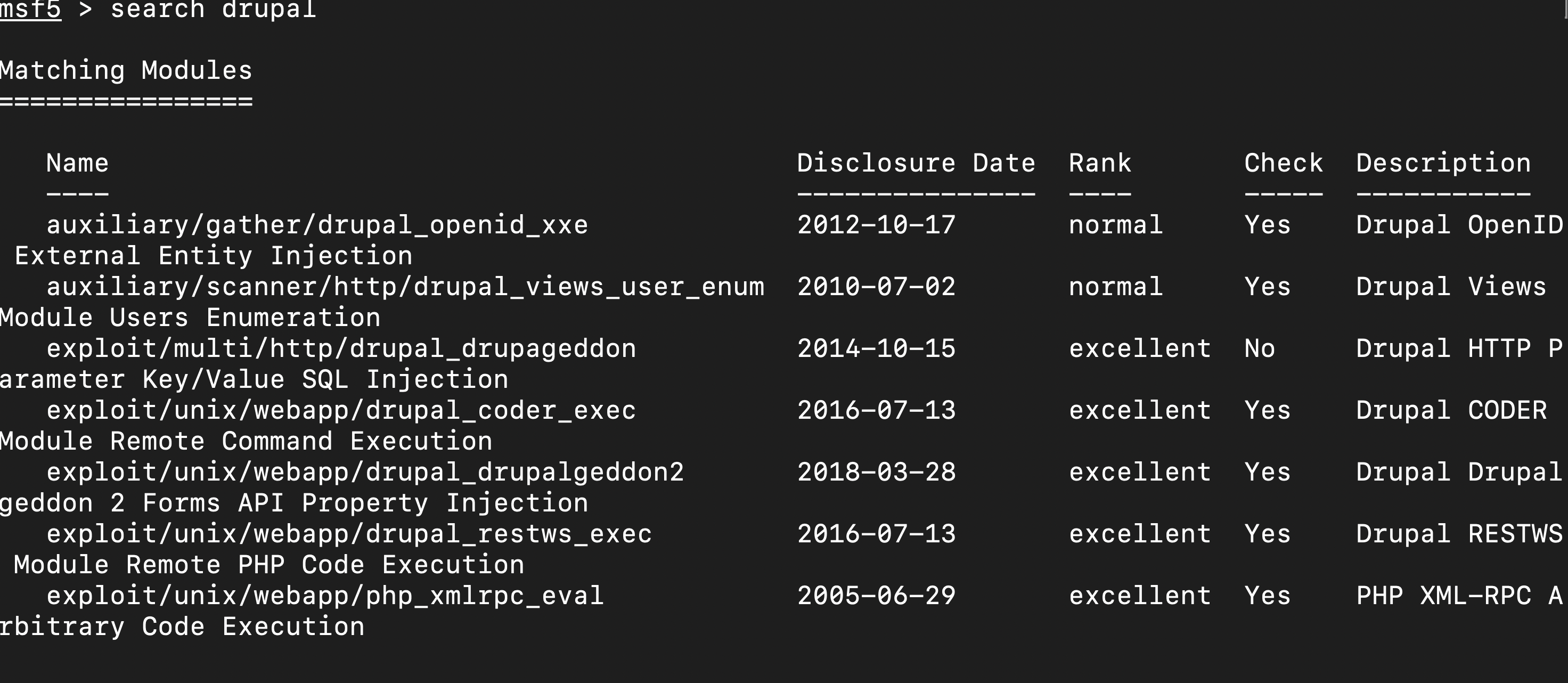This screenshot has height=683, width=1568.
Task: Click the msf5 prompt text
Action: tap(30, 9)
